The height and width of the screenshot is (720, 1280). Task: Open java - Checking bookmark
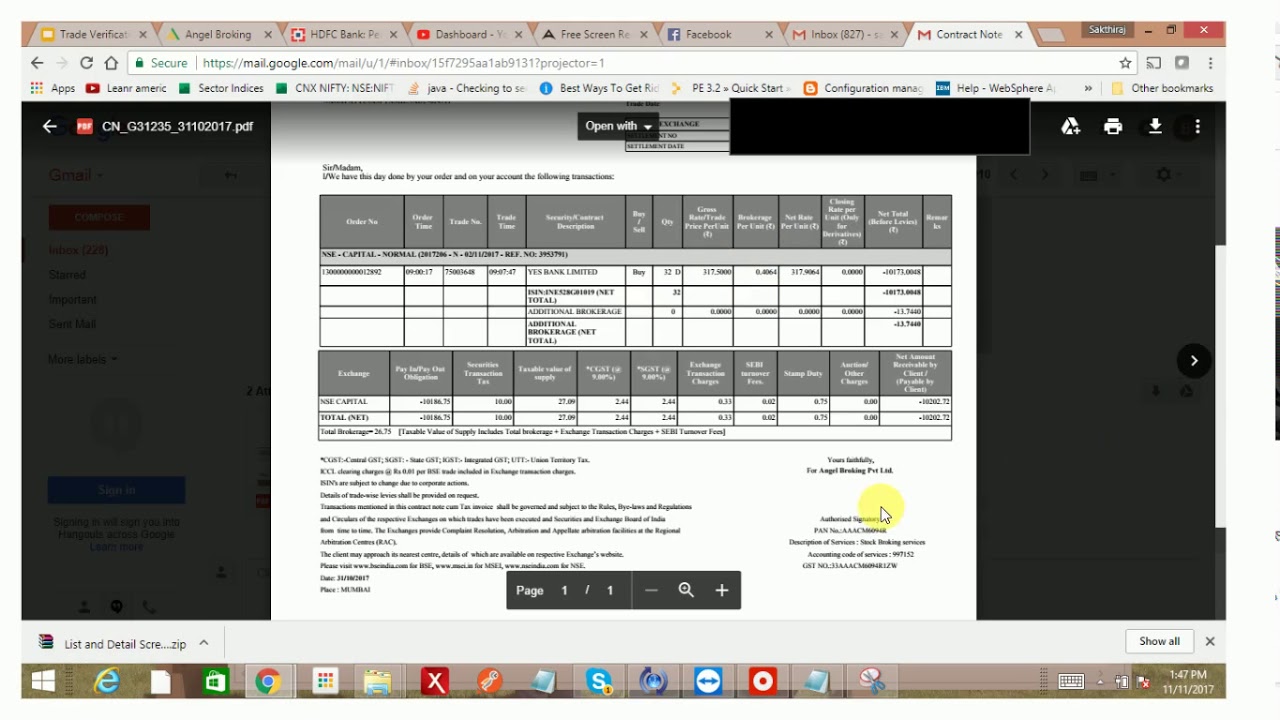pyautogui.click(x=467, y=88)
